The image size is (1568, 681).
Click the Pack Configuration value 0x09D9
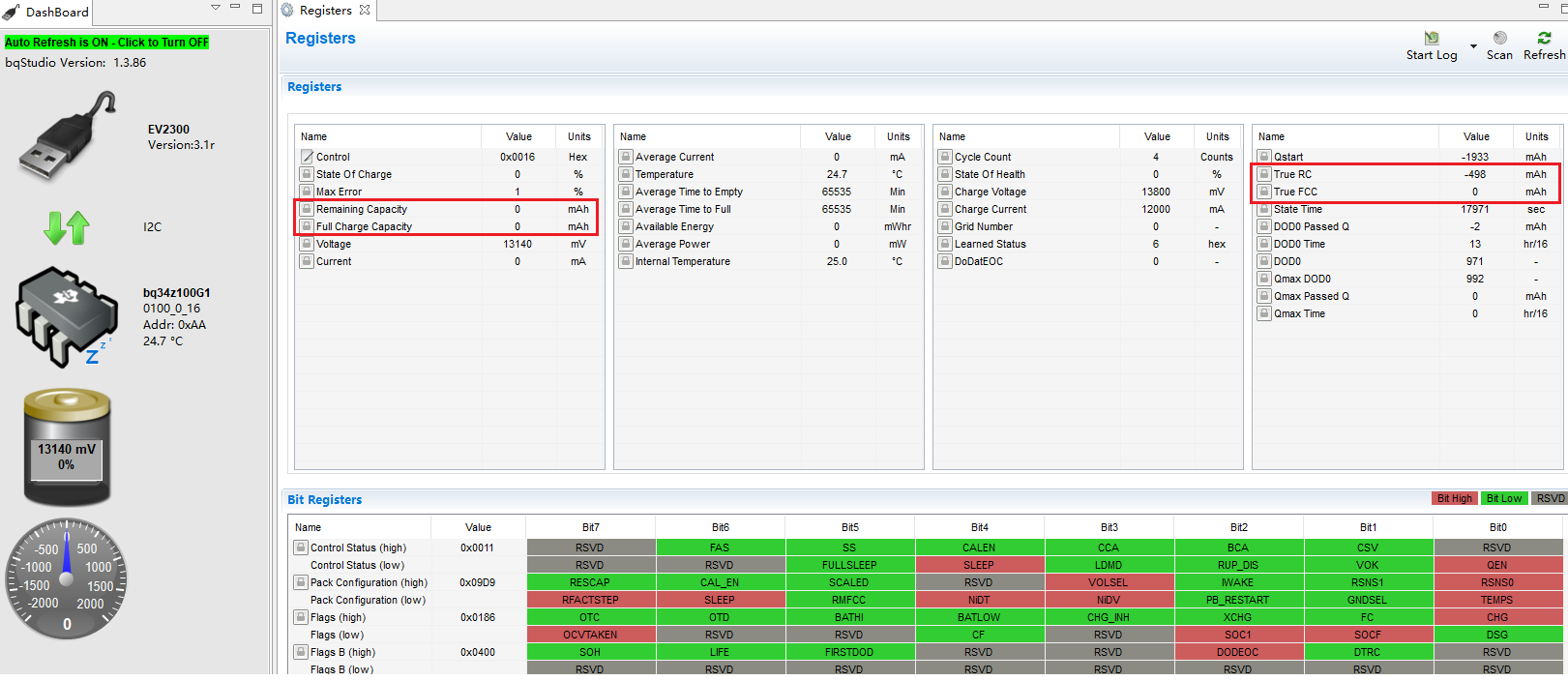pyautogui.click(x=478, y=582)
